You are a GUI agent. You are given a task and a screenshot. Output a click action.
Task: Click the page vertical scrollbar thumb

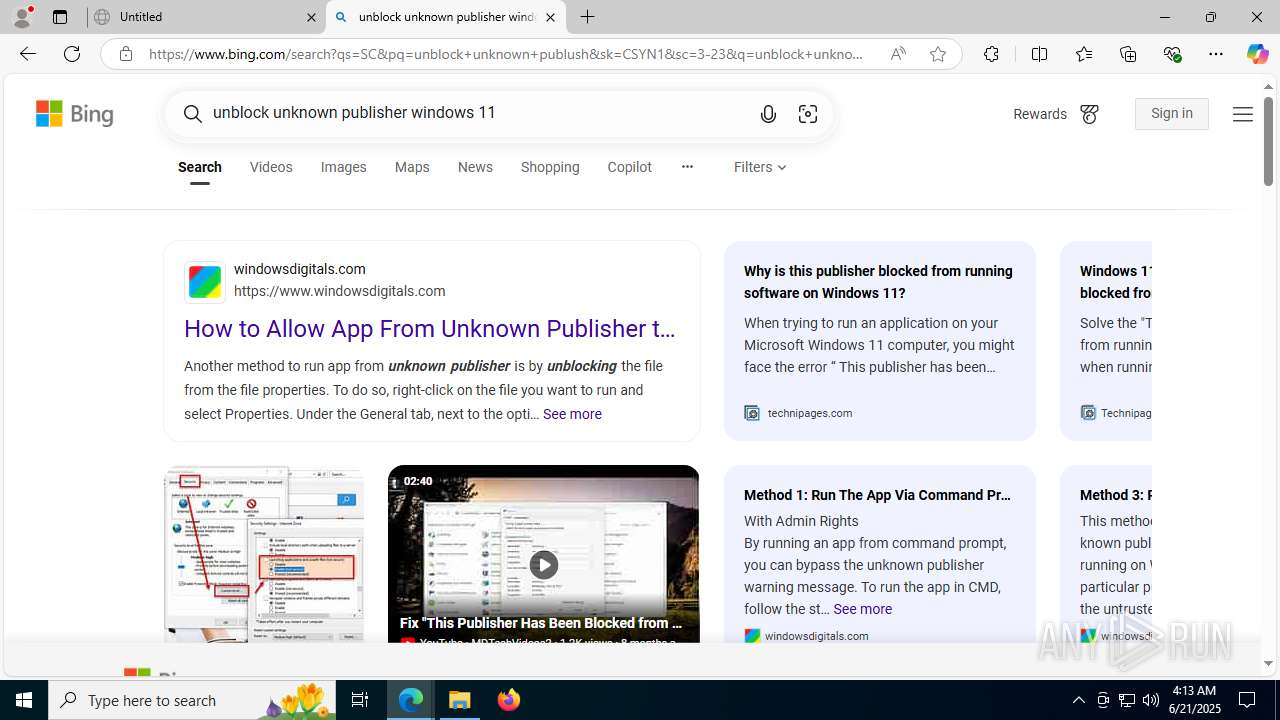(x=1268, y=141)
